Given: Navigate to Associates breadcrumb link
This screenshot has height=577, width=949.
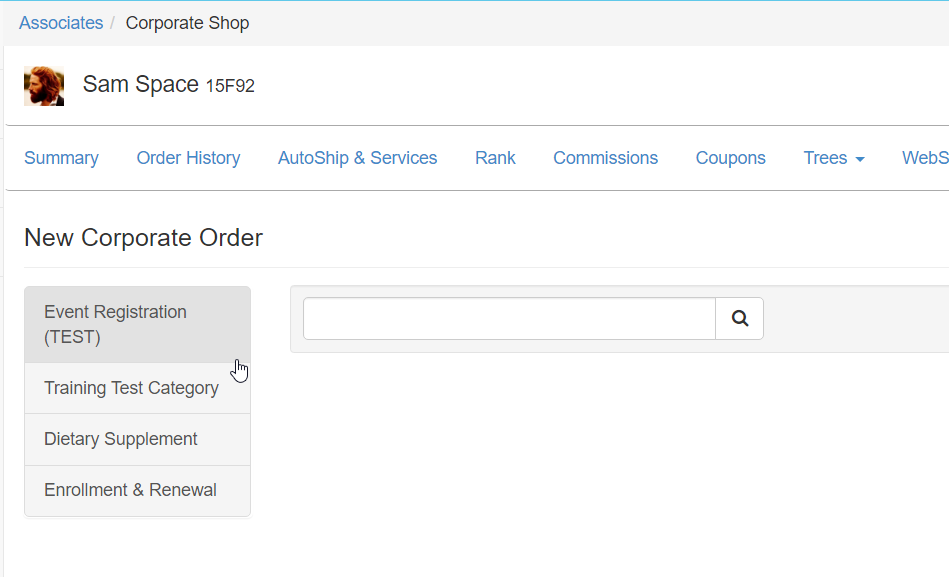Looking at the screenshot, I should pyautogui.click(x=61, y=23).
